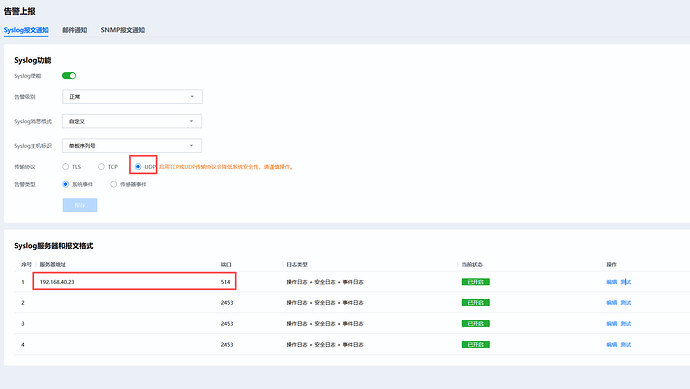Click the 当前状态 column header
The image size is (690, 389).
[472, 264]
